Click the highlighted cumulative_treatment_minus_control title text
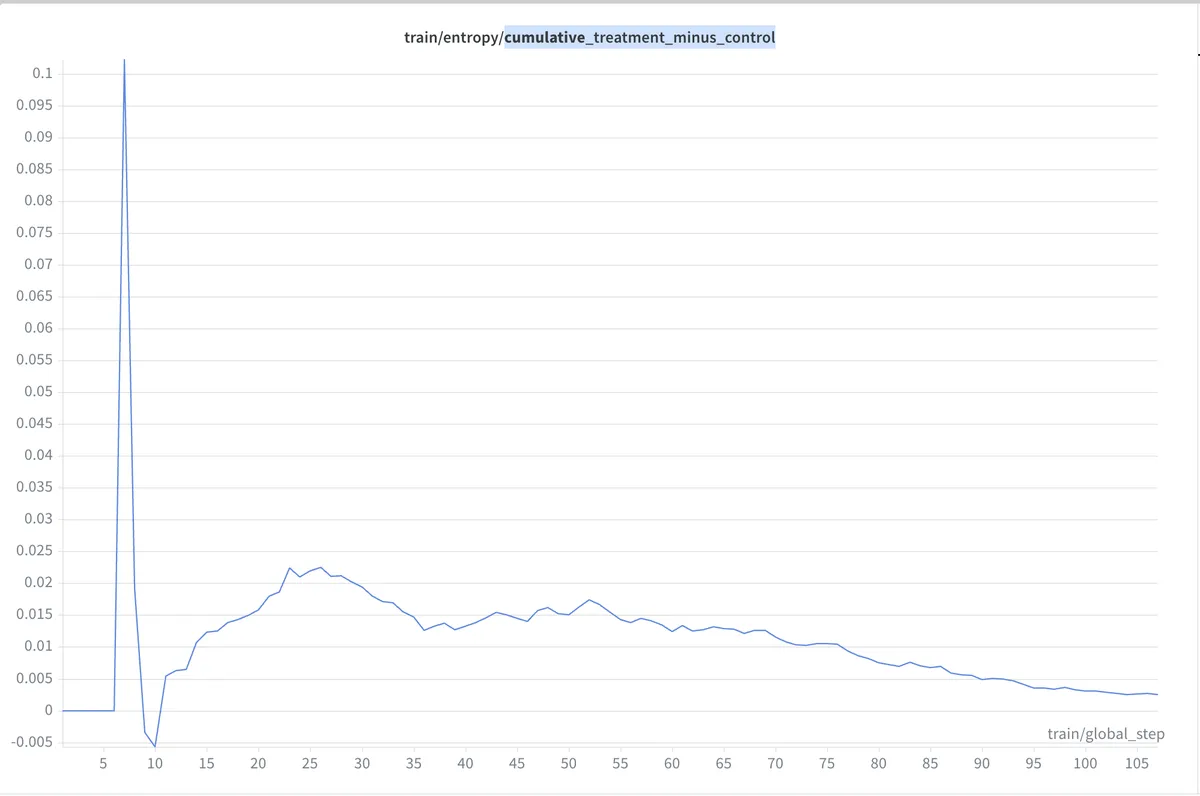 point(640,38)
